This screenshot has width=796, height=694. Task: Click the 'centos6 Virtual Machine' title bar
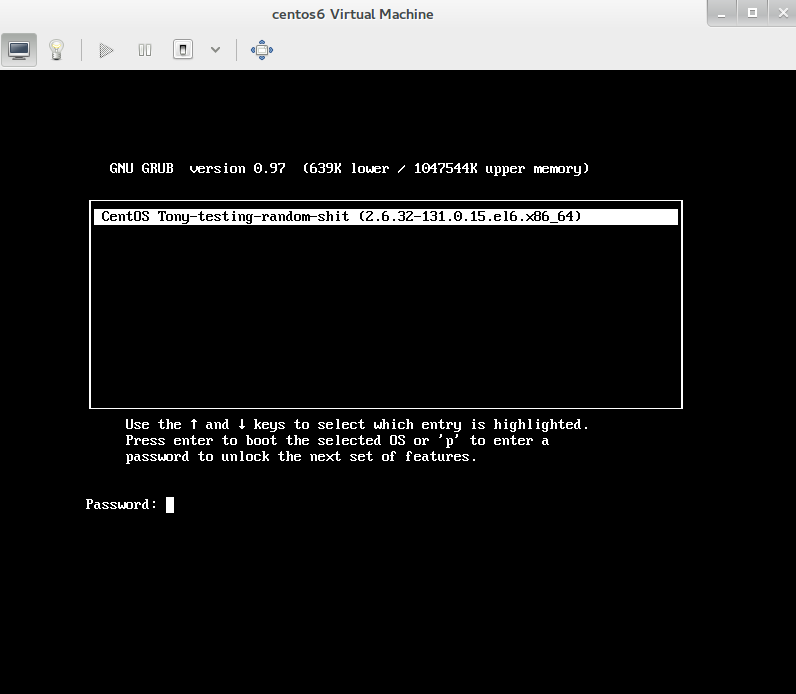(352, 14)
